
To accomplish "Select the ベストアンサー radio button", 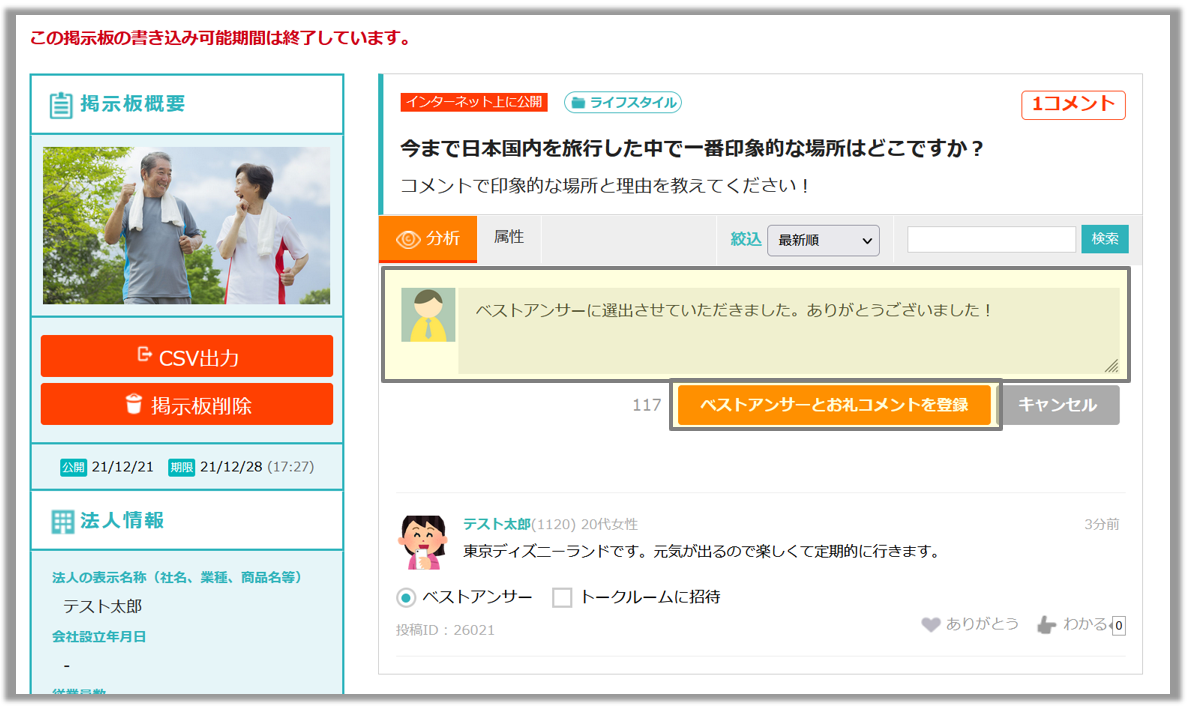I will point(406,598).
